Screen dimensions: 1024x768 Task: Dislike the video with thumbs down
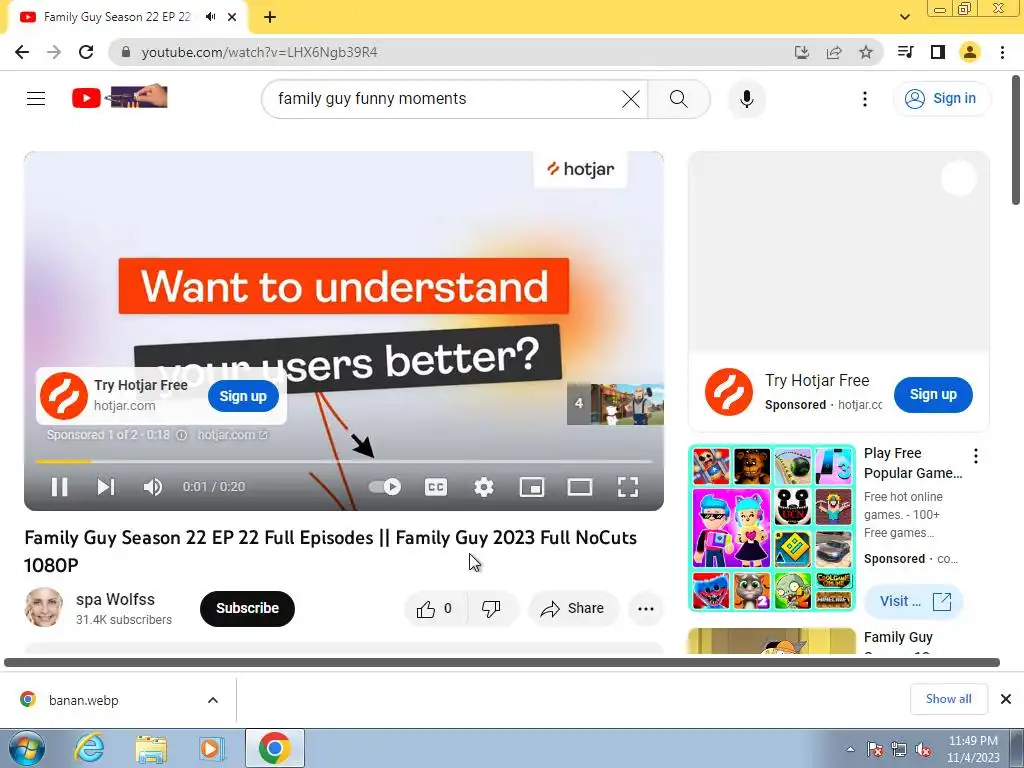click(491, 609)
